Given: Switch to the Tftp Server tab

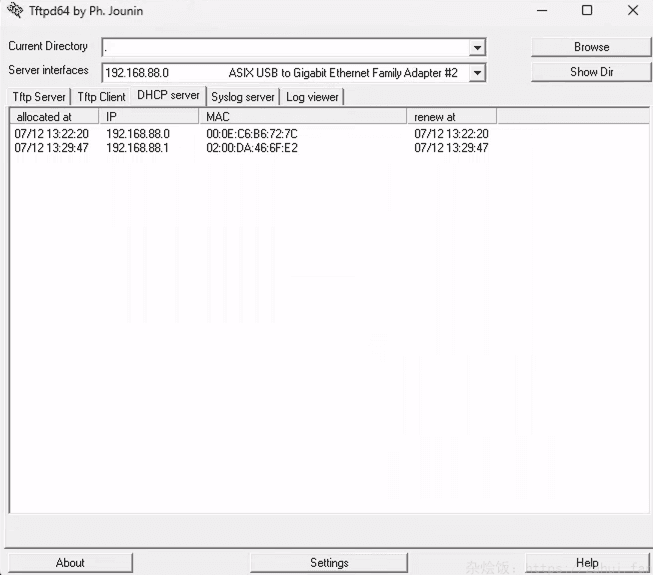Looking at the screenshot, I should tap(39, 97).
